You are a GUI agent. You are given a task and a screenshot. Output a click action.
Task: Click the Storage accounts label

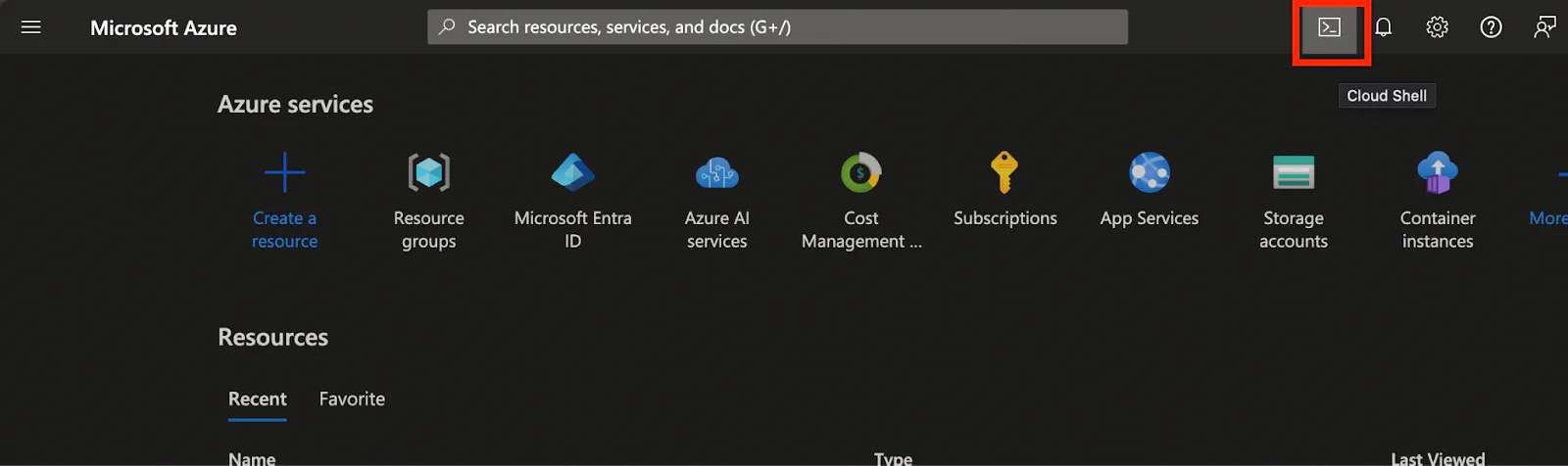pos(1294,230)
